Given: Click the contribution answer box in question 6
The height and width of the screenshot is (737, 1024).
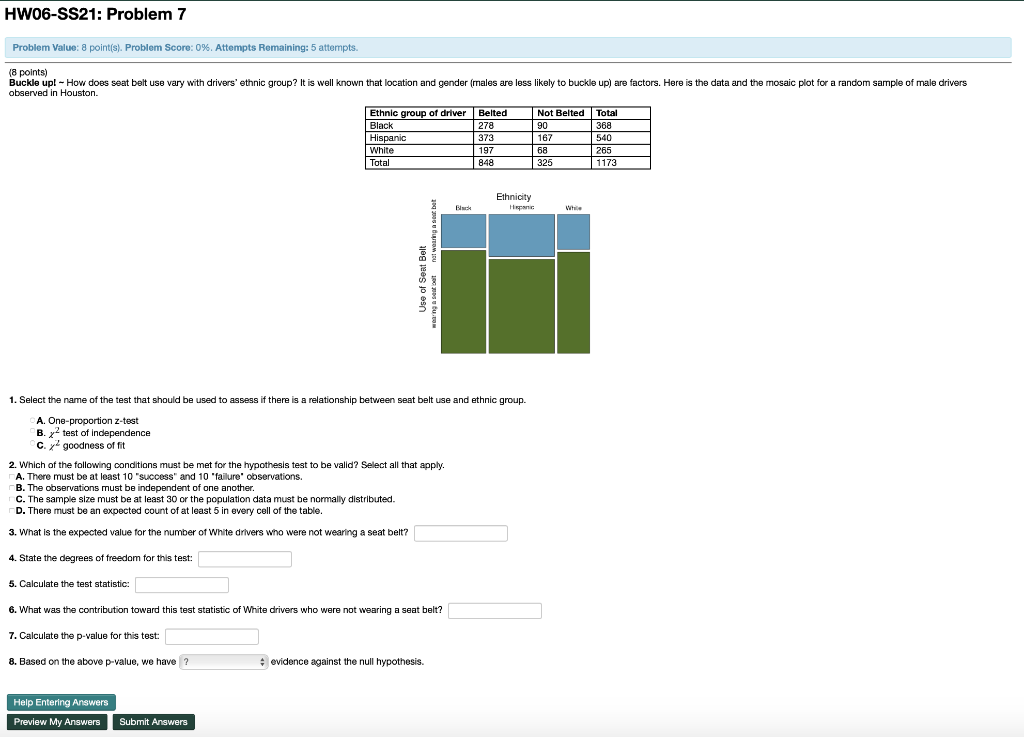Looking at the screenshot, I should tap(495, 610).
